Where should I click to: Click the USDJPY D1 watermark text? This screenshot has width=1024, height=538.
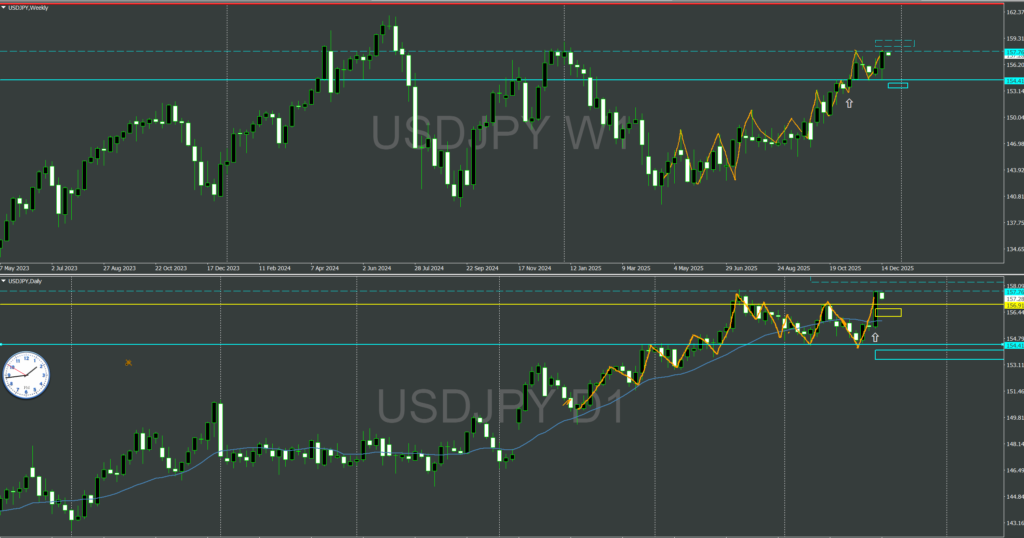coord(498,408)
